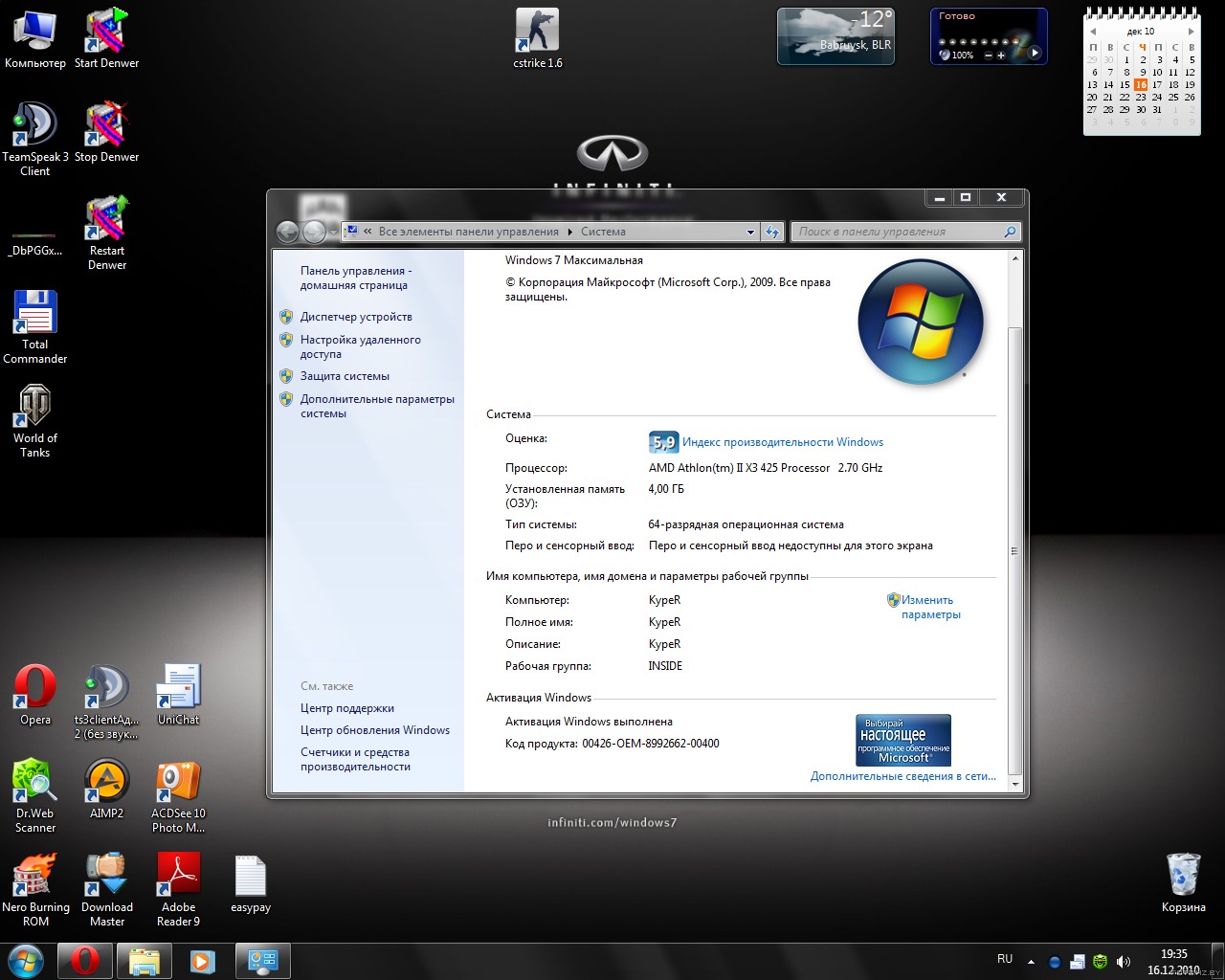The image size is (1225, 980).
Task: Open Download Master desktop shortcut
Action: pyautogui.click(x=106, y=889)
